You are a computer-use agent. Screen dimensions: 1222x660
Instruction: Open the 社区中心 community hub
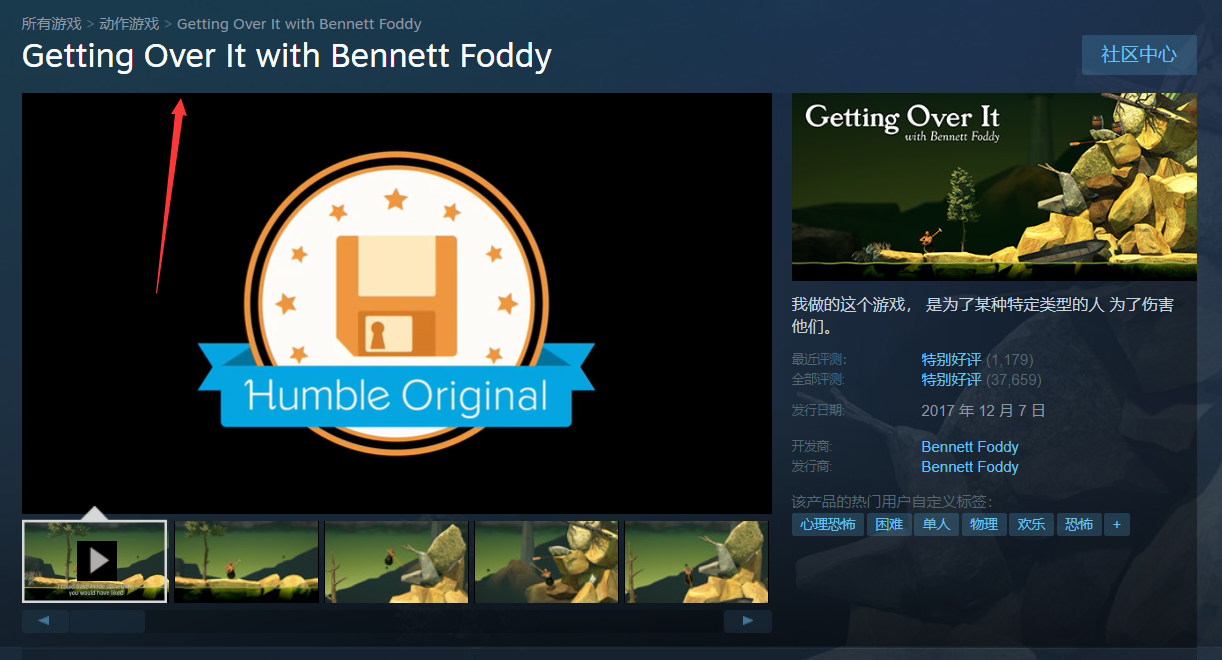click(x=1139, y=55)
